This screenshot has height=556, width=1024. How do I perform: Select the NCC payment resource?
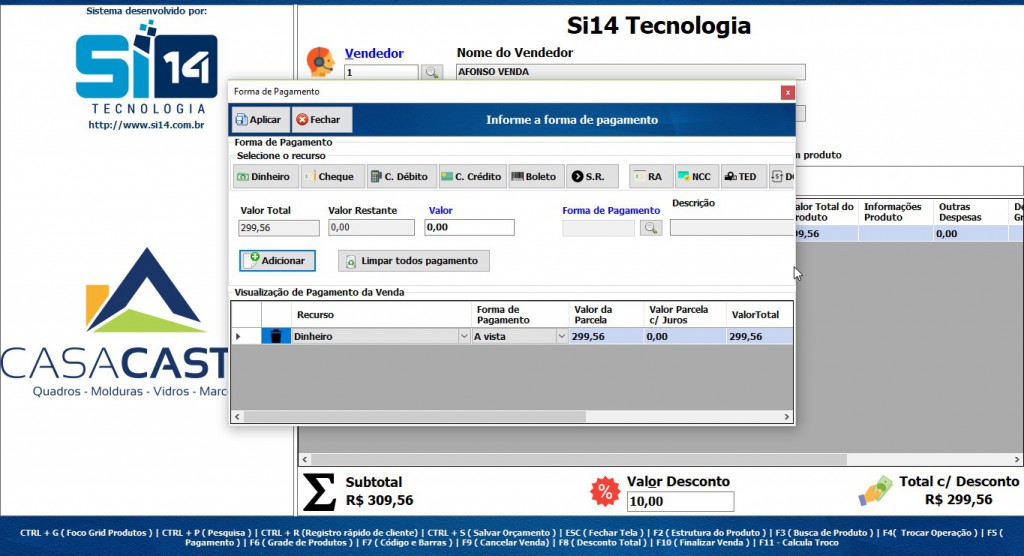pos(695,177)
